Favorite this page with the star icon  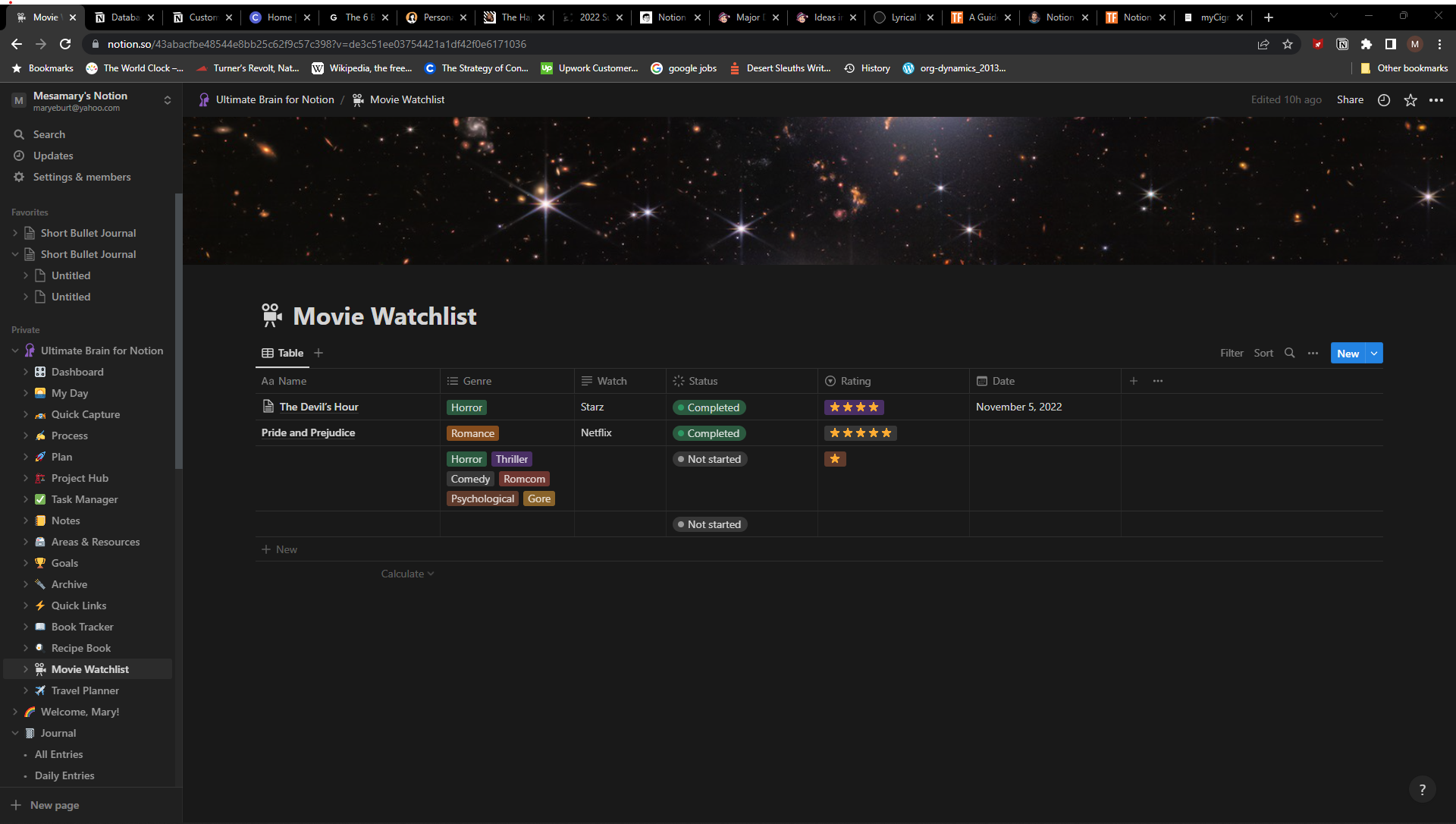1410,100
